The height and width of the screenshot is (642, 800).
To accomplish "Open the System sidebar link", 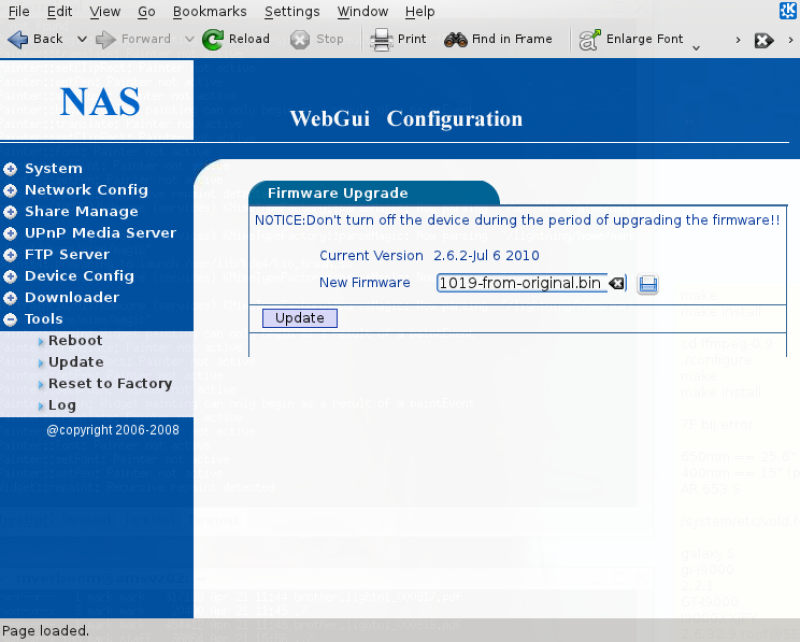I will (x=54, y=168).
